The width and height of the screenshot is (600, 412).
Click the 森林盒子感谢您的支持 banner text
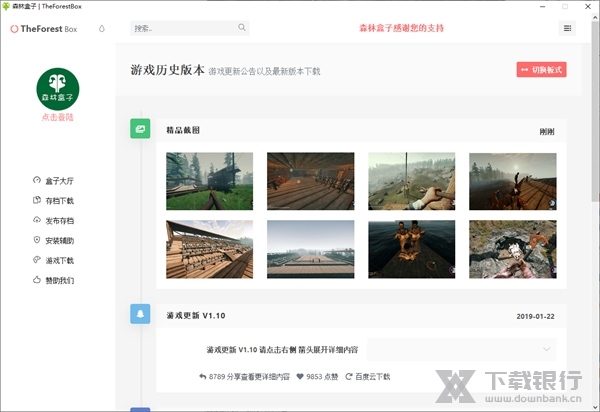401,28
